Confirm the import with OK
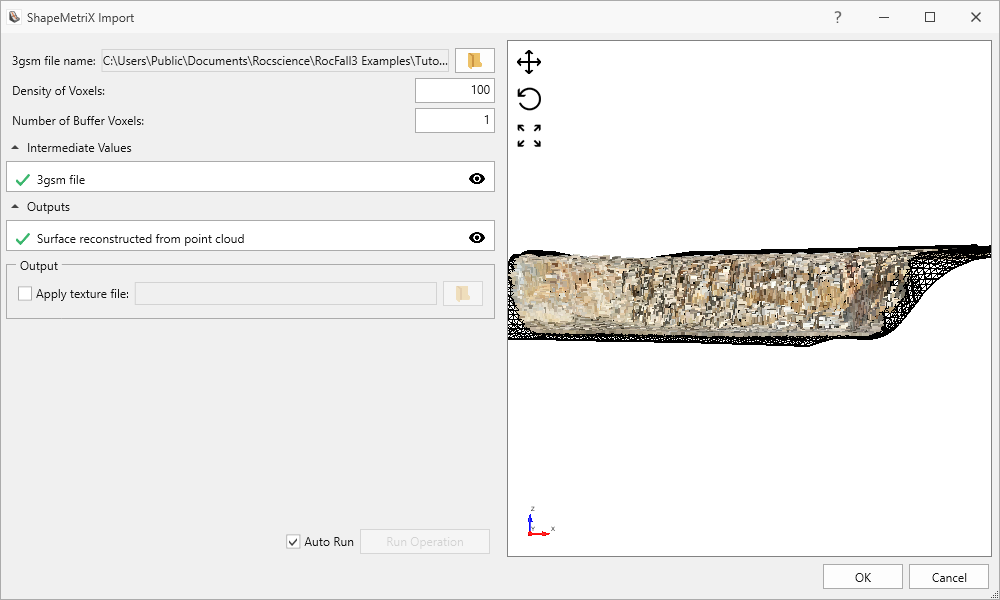The height and width of the screenshot is (600, 1000). click(x=862, y=577)
